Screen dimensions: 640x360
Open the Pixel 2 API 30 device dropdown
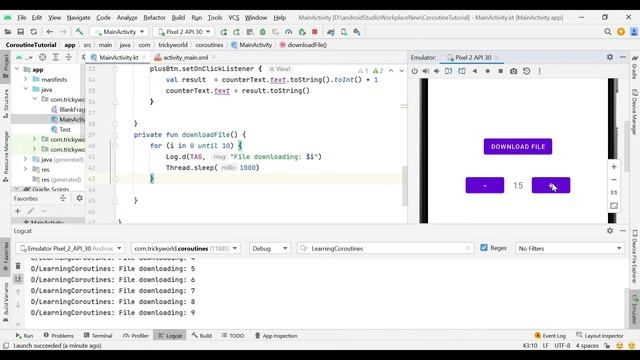click(184, 32)
